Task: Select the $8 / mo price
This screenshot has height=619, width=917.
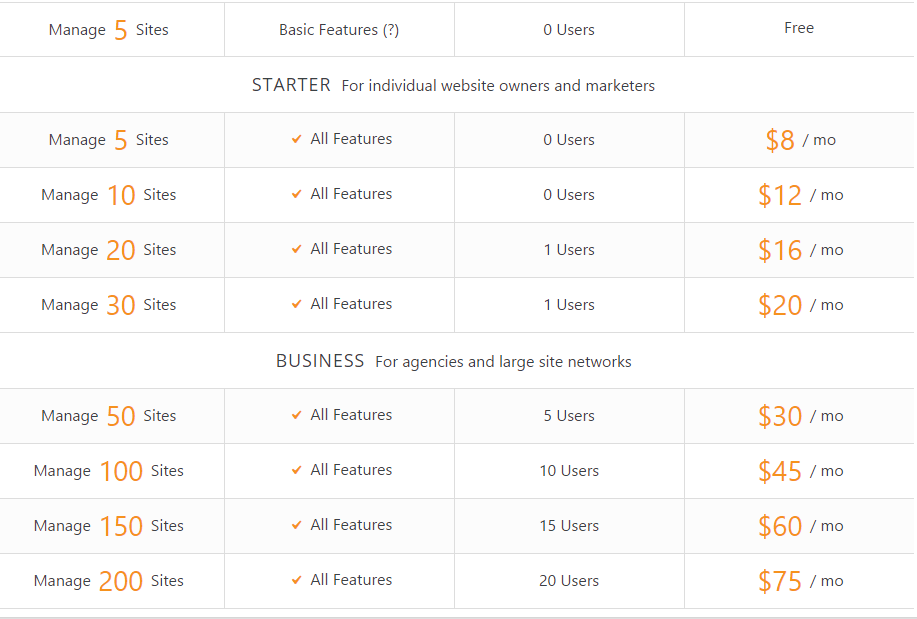Action: point(801,140)
